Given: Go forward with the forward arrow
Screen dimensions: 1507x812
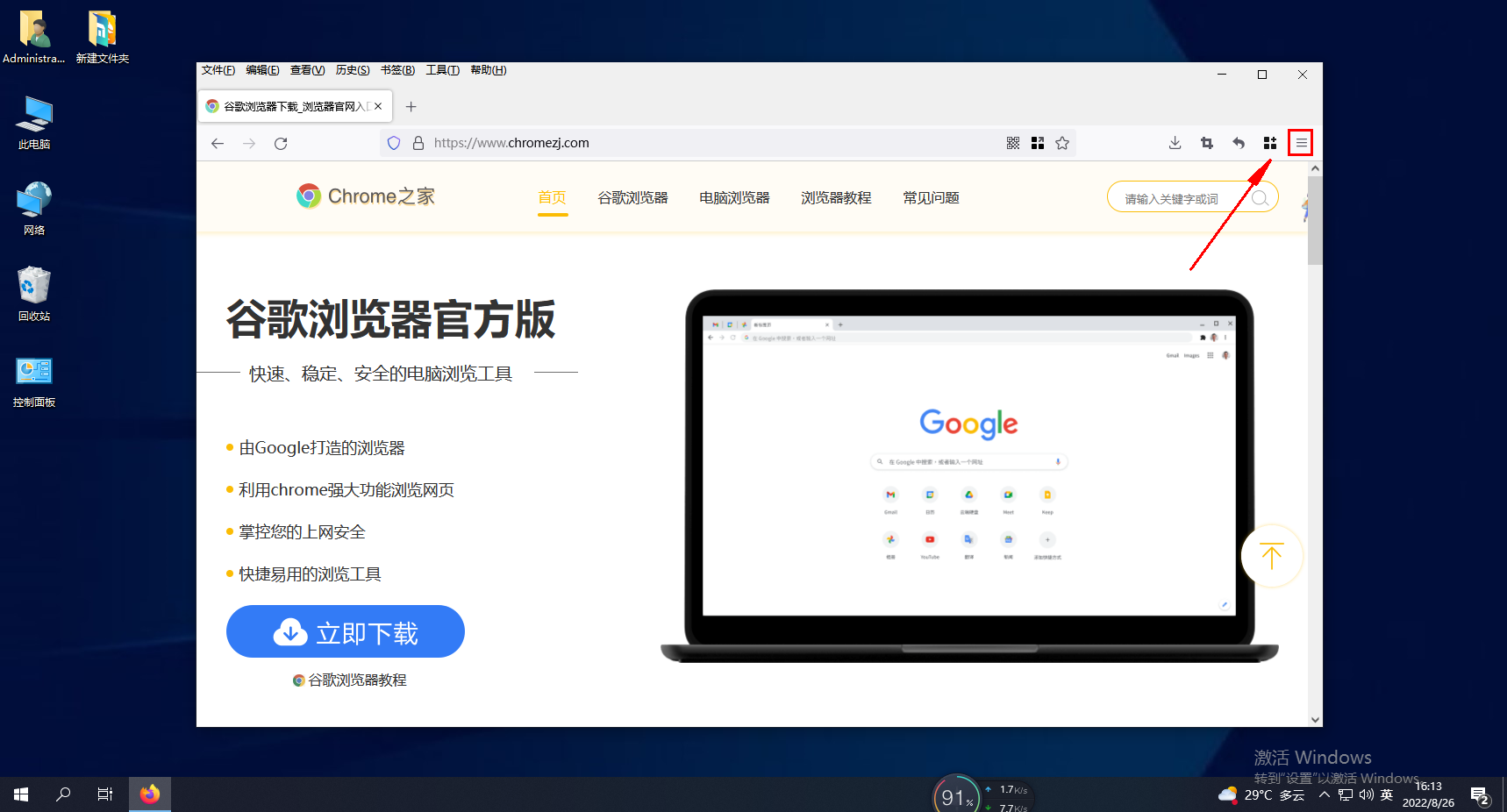Looking at the screenshot, I should pos(249,143).
